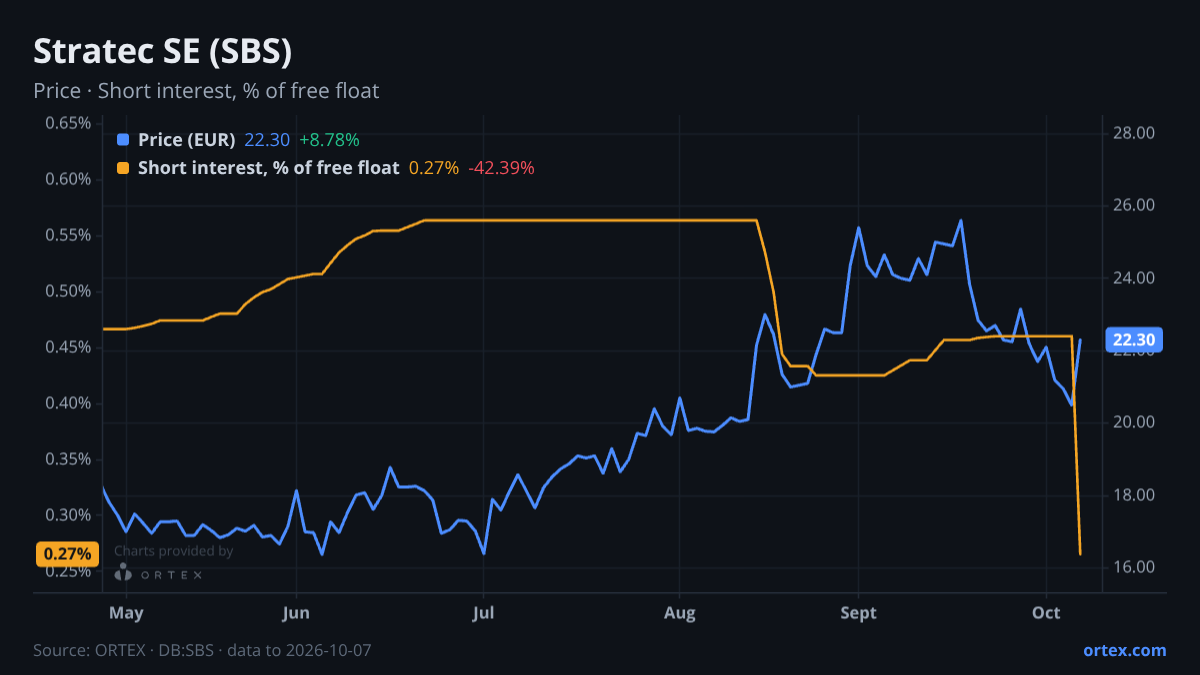Click the blue Price legend color swatch

123,140
